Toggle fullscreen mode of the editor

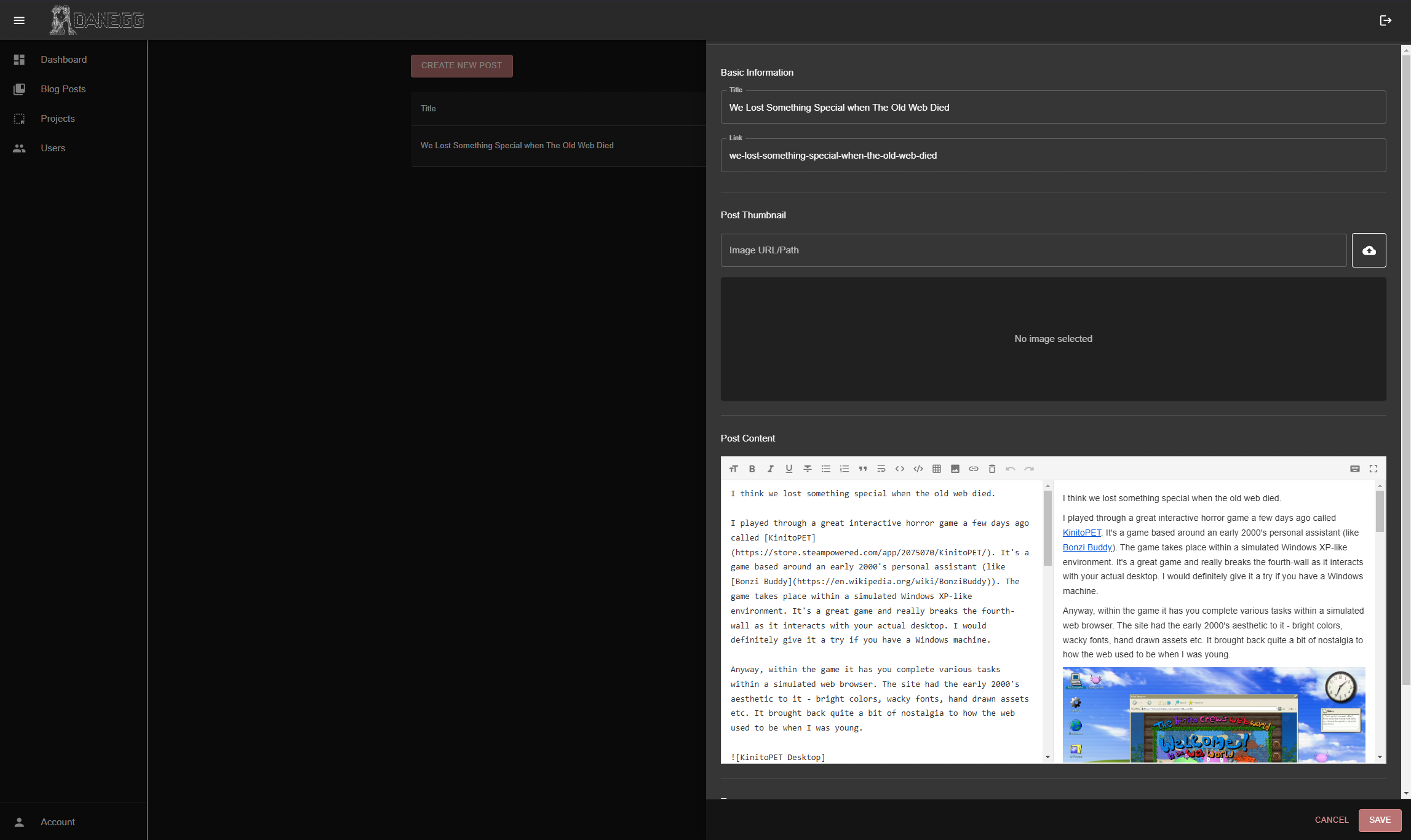(x=1373, y=469)
